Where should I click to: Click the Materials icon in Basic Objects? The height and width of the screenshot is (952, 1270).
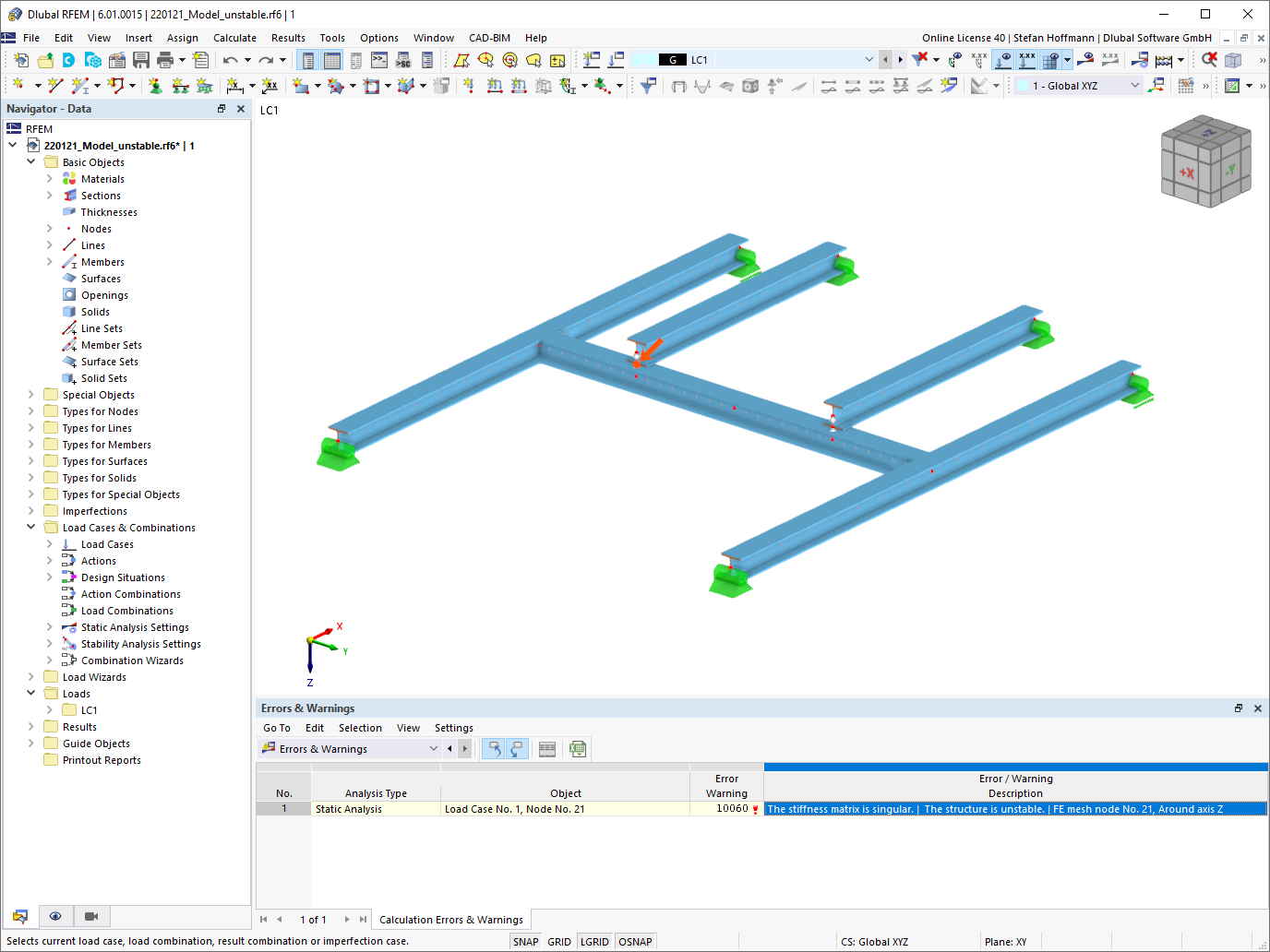[69, 178]
